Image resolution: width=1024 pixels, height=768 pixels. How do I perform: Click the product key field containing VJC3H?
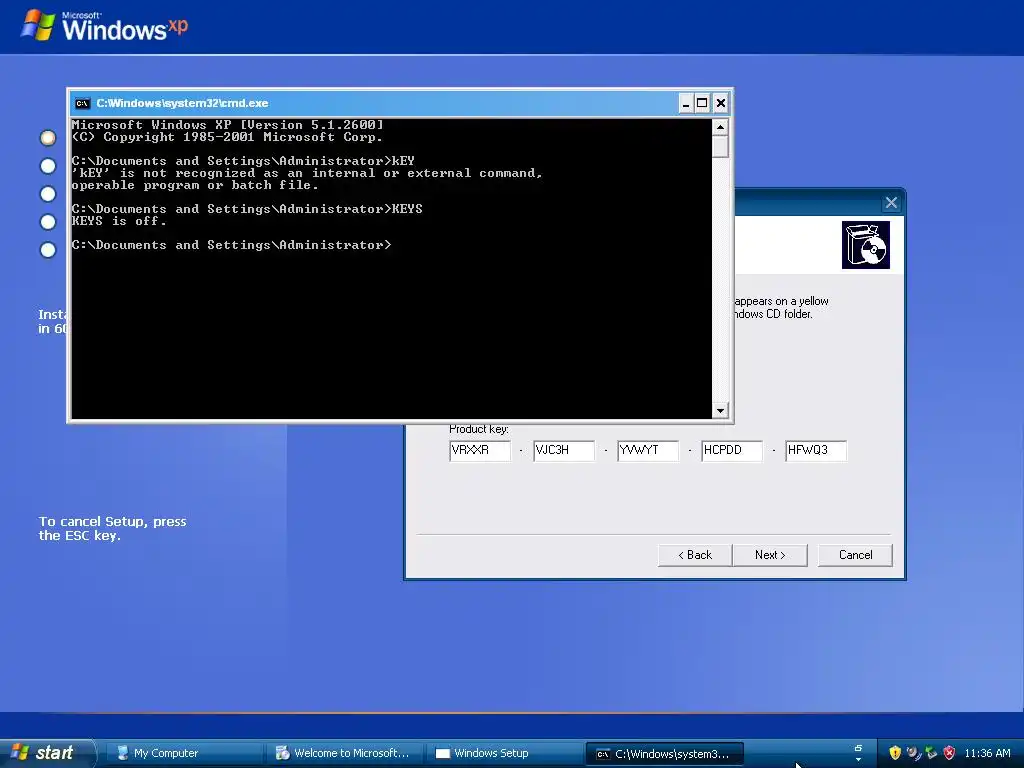[564, 451]
